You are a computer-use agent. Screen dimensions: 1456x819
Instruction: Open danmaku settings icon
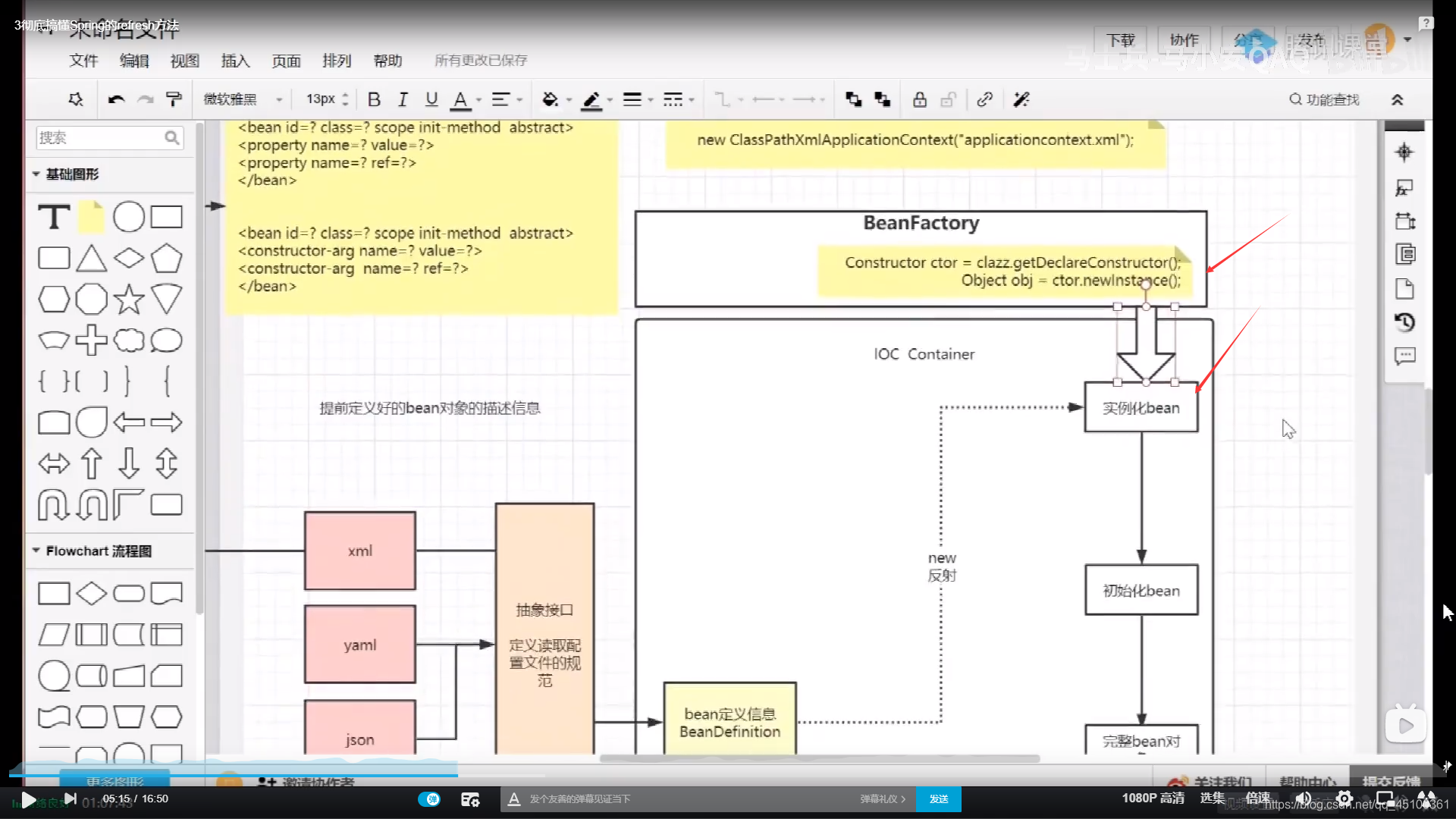pos(470,799)
